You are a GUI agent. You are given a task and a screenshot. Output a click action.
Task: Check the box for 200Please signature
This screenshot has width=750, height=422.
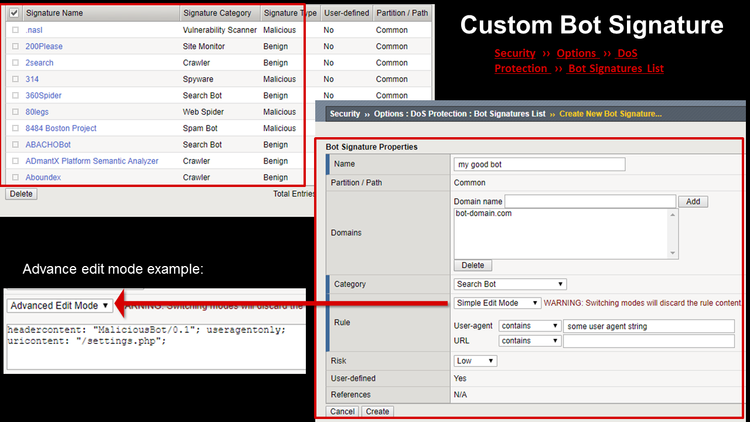click(15, 46)
